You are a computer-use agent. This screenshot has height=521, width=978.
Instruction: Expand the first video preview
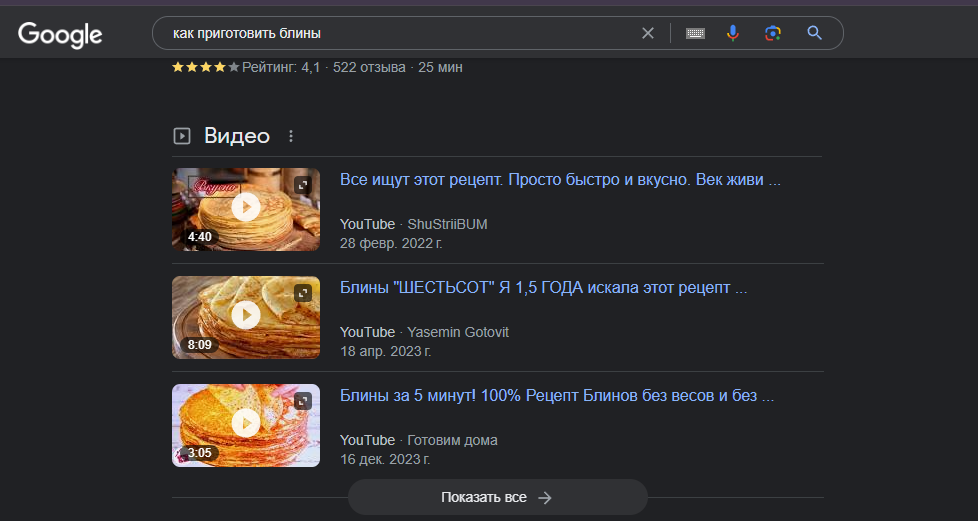point(302,185)
